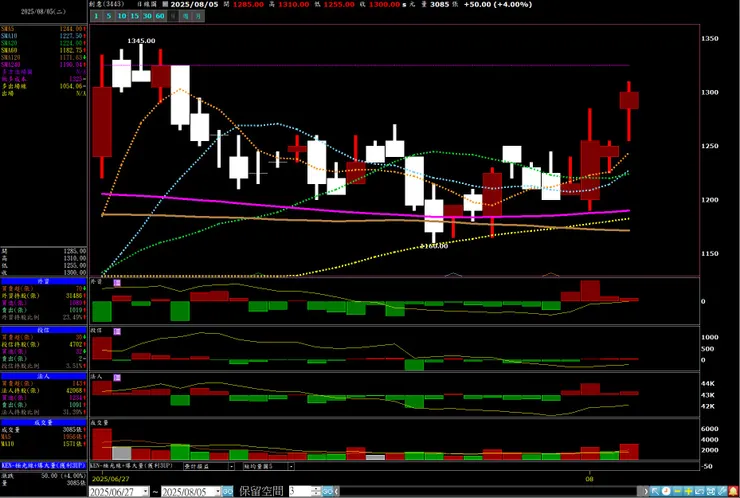Click the 2025/08/05 date in header
Image resolution: width=740 pixels, height=498 pixels.
pos(194,4)
